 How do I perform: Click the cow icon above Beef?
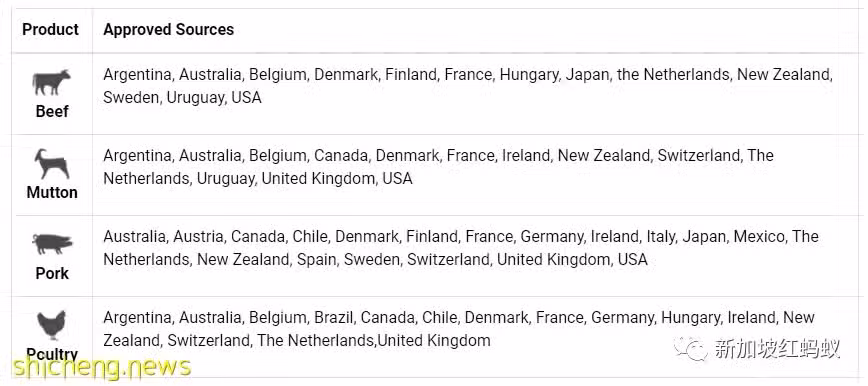tap(51, 83)
